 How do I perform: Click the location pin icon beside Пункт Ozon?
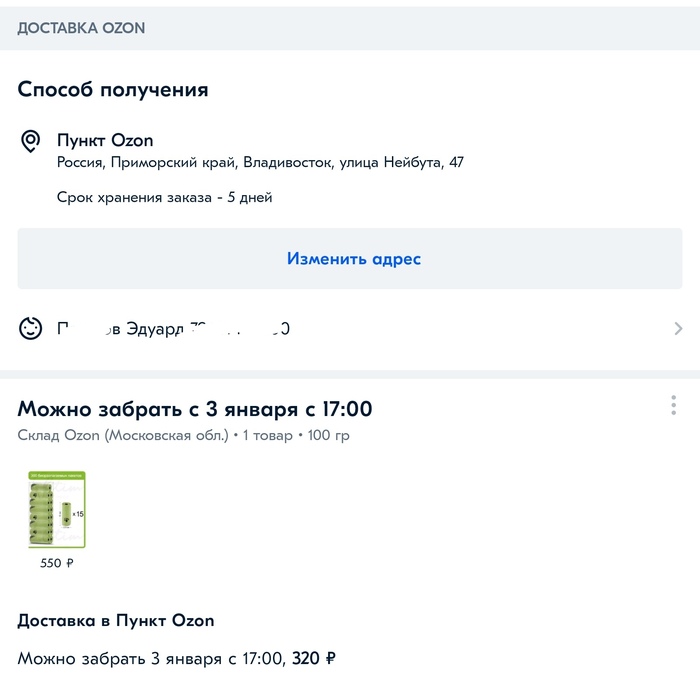point(31,141)
